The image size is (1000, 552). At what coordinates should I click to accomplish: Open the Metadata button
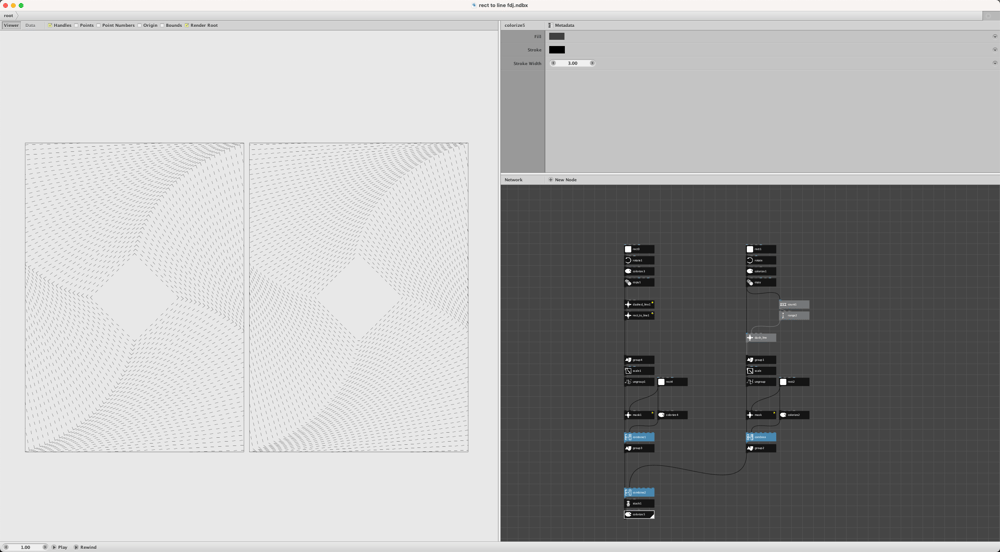tap(561, 25)
